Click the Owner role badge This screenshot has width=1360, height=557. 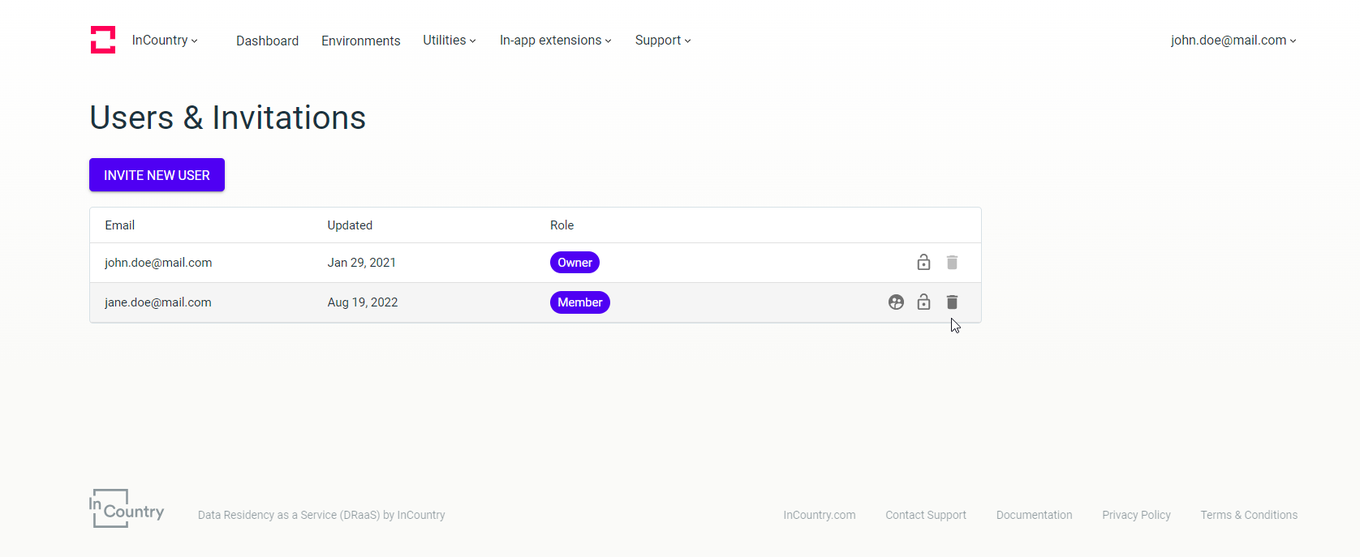[575, 262]
